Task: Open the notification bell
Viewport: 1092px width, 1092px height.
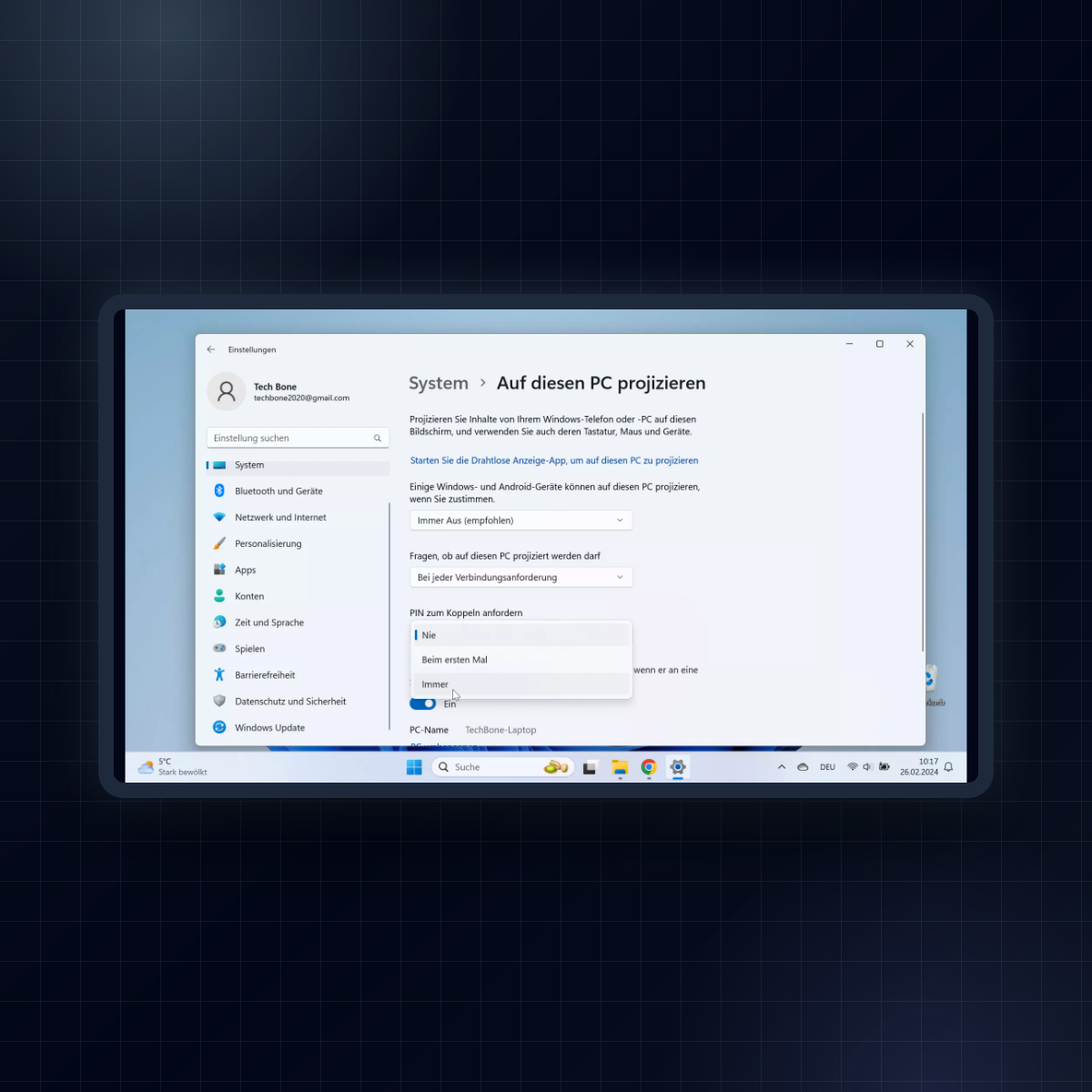Action: click(x=949, y=767)
